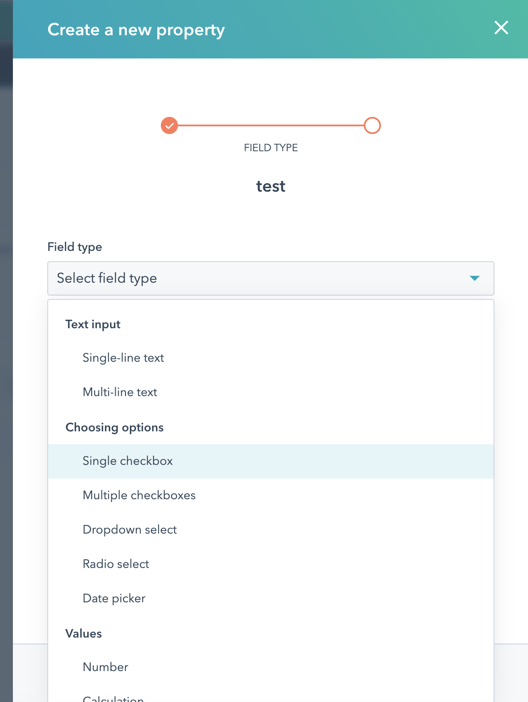528x702 pixels.
Task: Click the Values group header
Action: [x=83, y=634]
